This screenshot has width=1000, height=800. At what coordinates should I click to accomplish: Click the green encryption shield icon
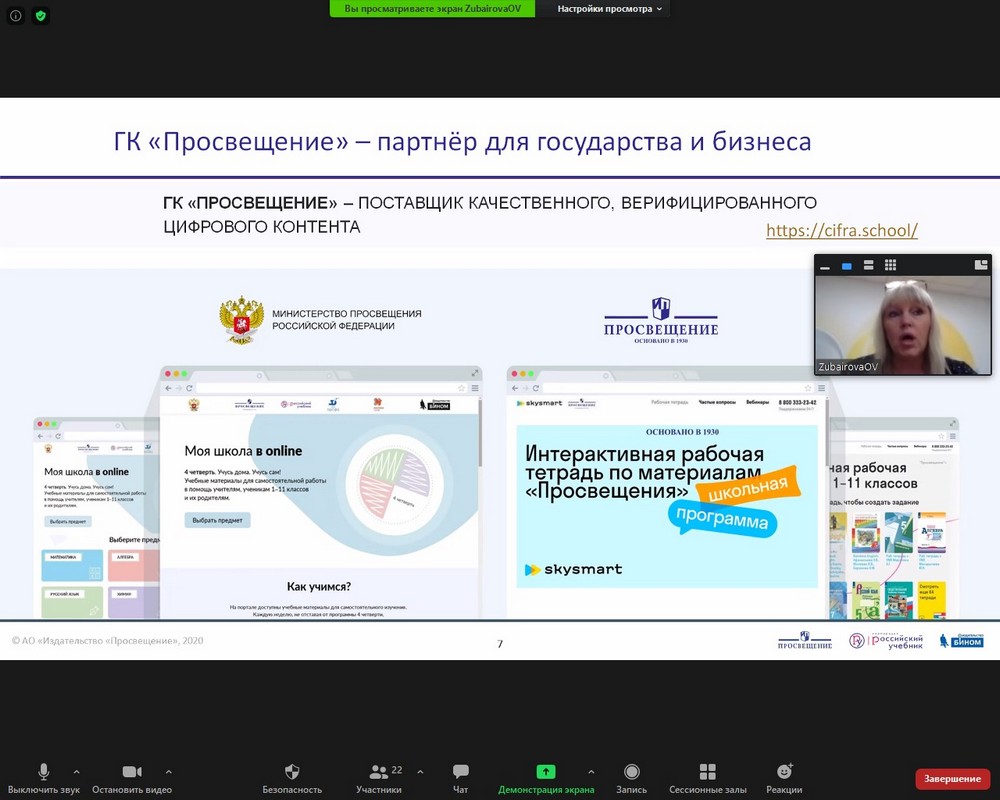[41, 16]
